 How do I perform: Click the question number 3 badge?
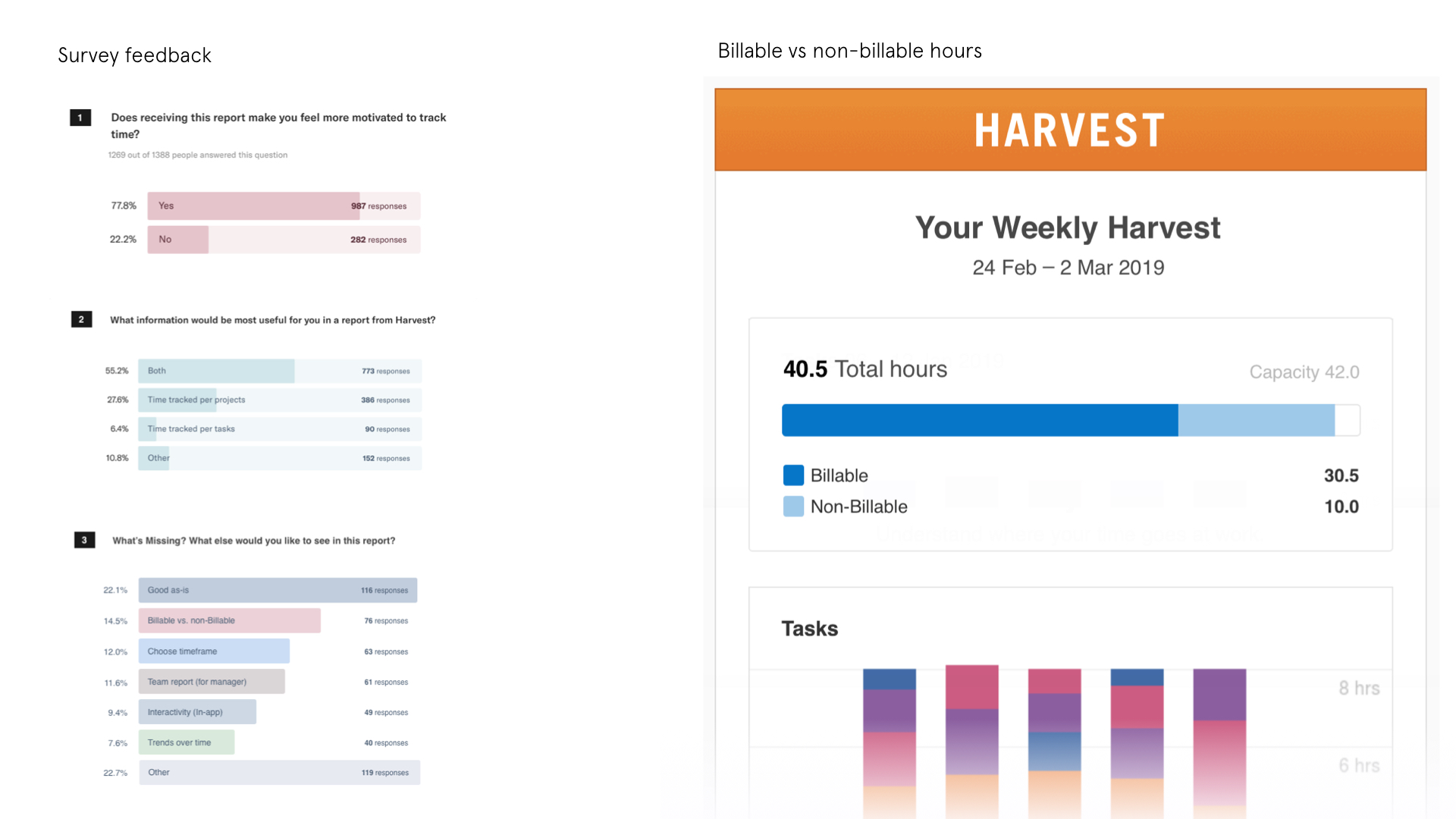pyautogui.click(x=84, y=540)
